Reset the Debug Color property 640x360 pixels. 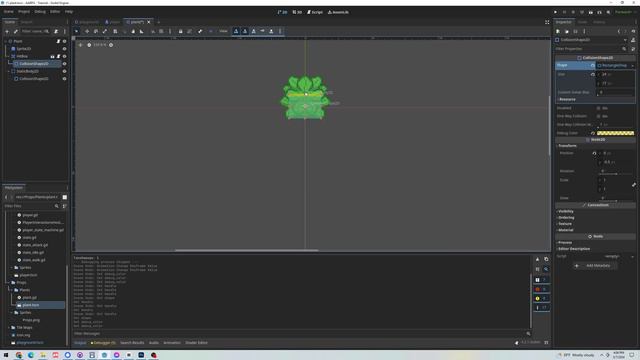(593, 133)
